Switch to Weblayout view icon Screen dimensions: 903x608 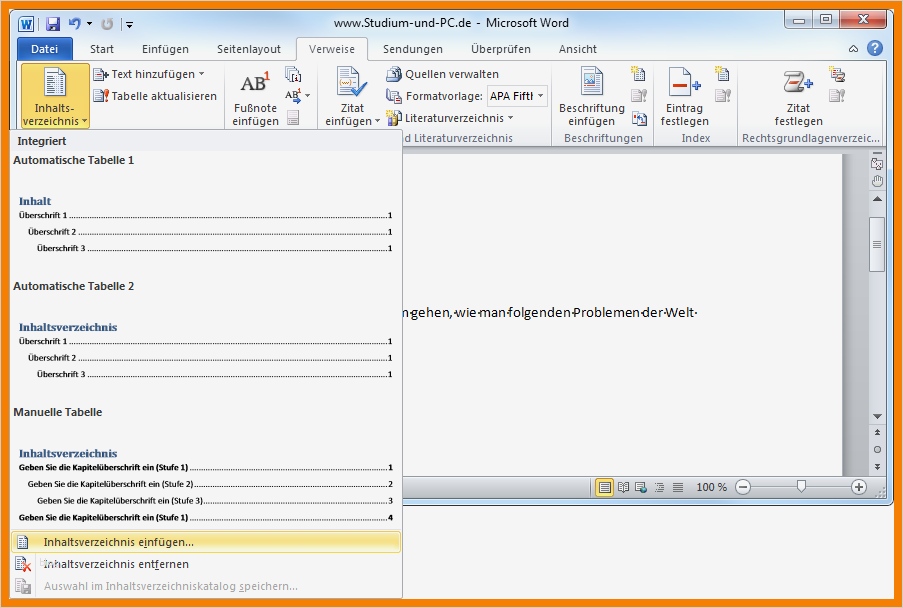pyautogui.click(x=641, y=488)
